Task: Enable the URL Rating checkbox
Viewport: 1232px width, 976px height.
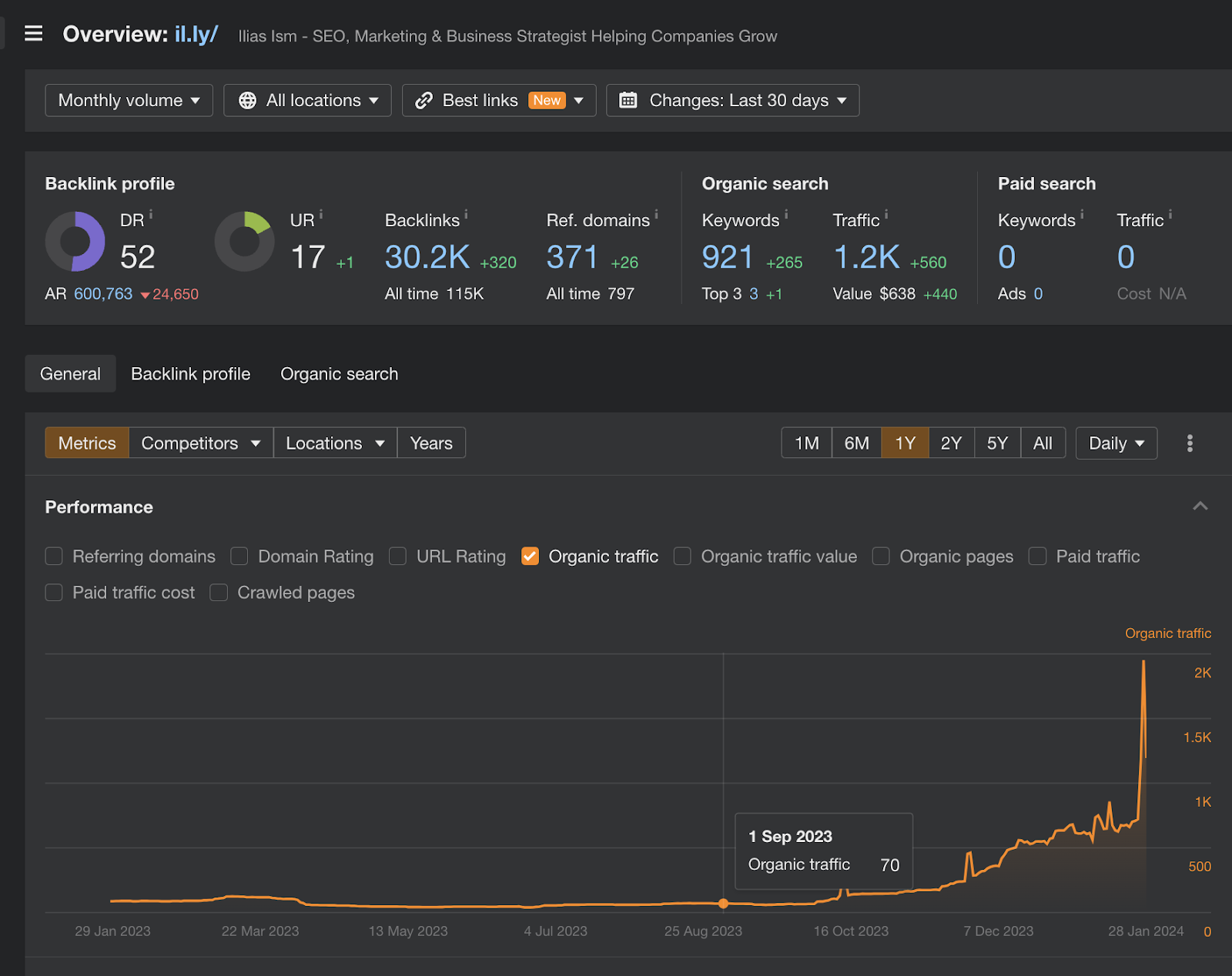Action: [397, 557]
